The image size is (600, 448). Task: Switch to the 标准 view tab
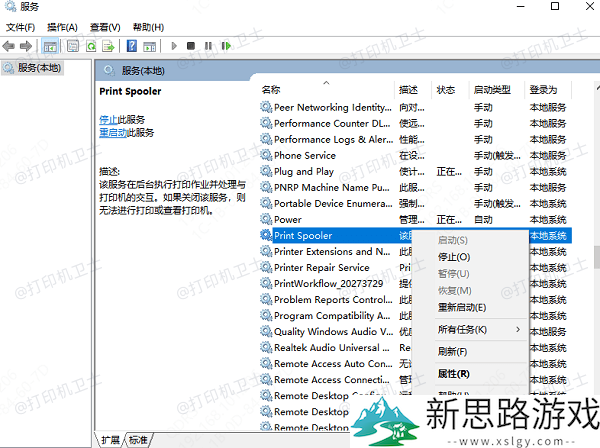pos(138,440)
